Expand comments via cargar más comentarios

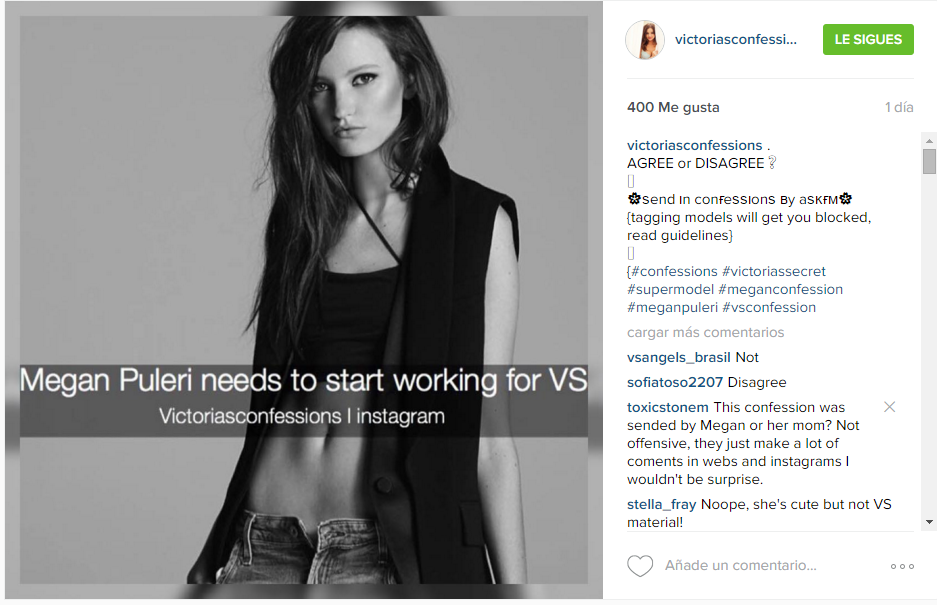click(705, 332)
